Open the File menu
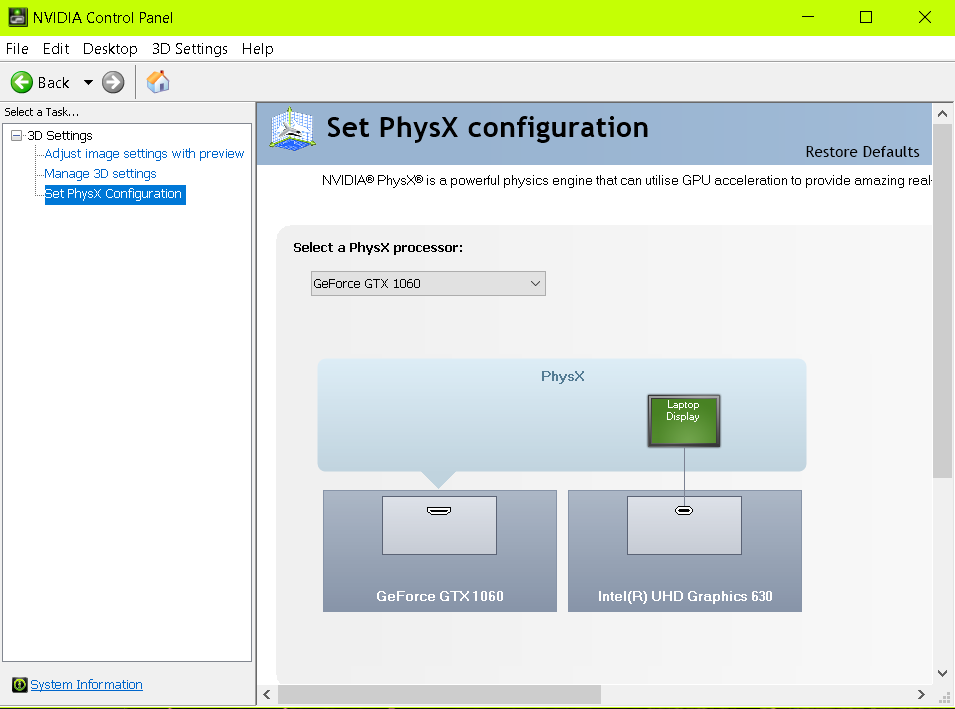The height and width of the screenshot is (709, 955). 17,49
